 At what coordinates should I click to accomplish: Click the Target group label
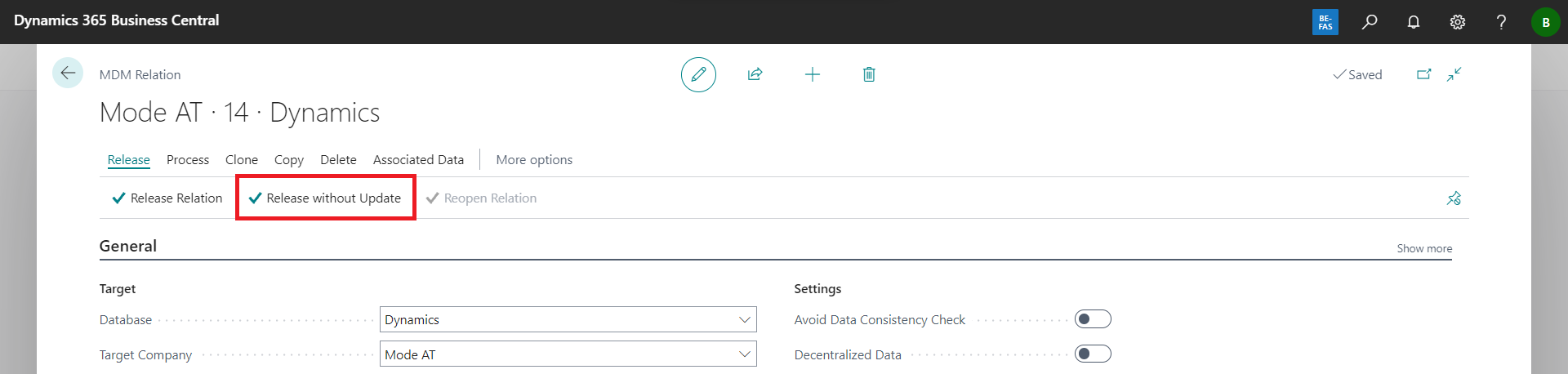click(118, 289)
